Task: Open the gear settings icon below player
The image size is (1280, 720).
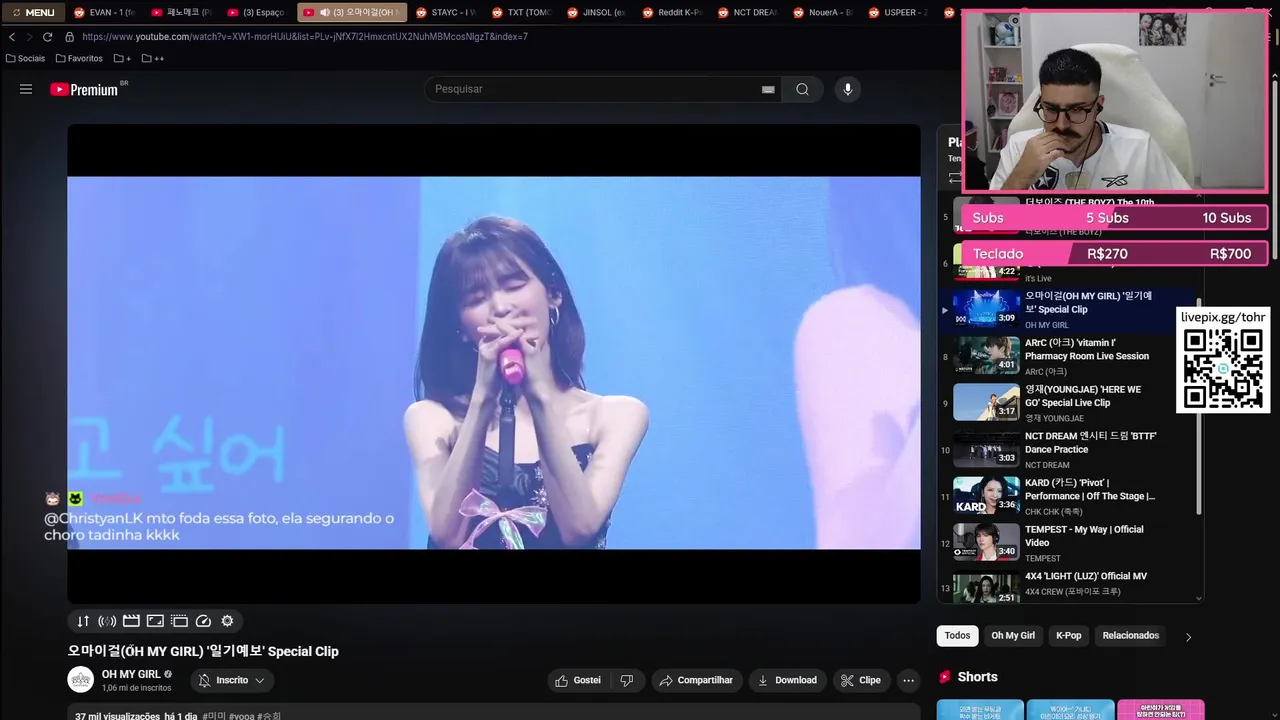Action: coord(227,621)
